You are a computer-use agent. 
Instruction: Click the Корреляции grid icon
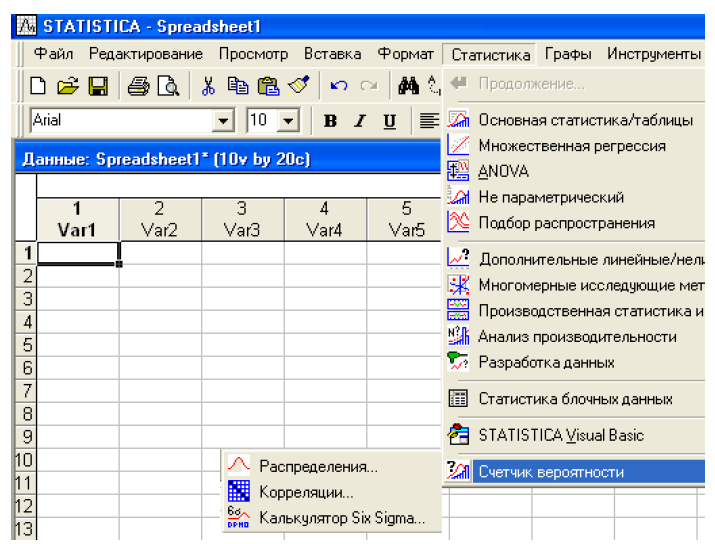[x=238, y=491]
